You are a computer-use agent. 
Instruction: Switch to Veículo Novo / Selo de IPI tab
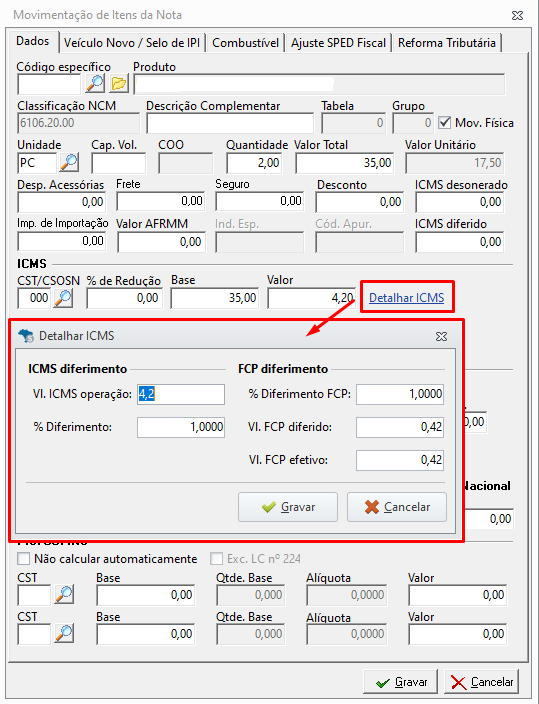[x=132, y=43]
